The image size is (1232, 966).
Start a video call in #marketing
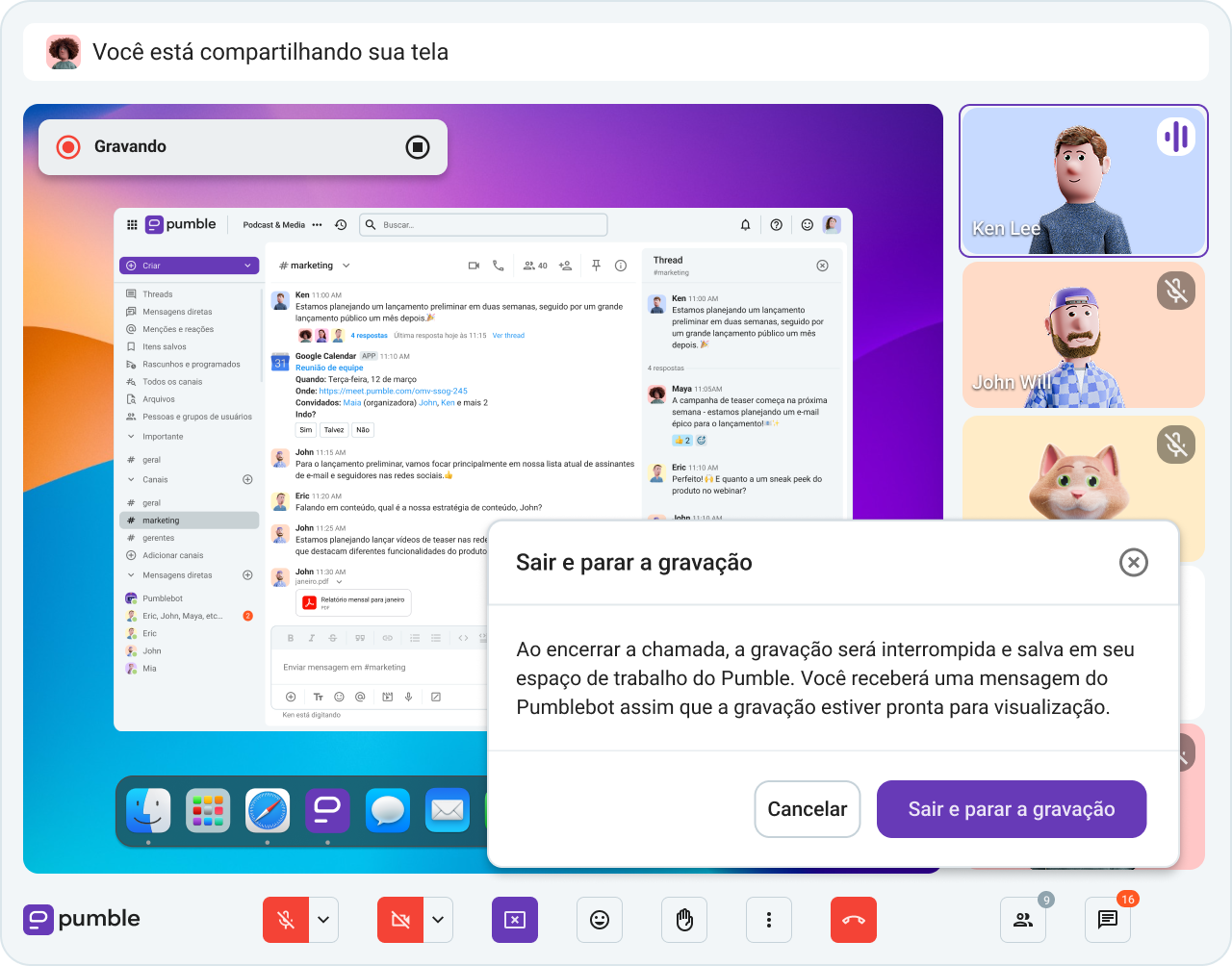(473, 266)
